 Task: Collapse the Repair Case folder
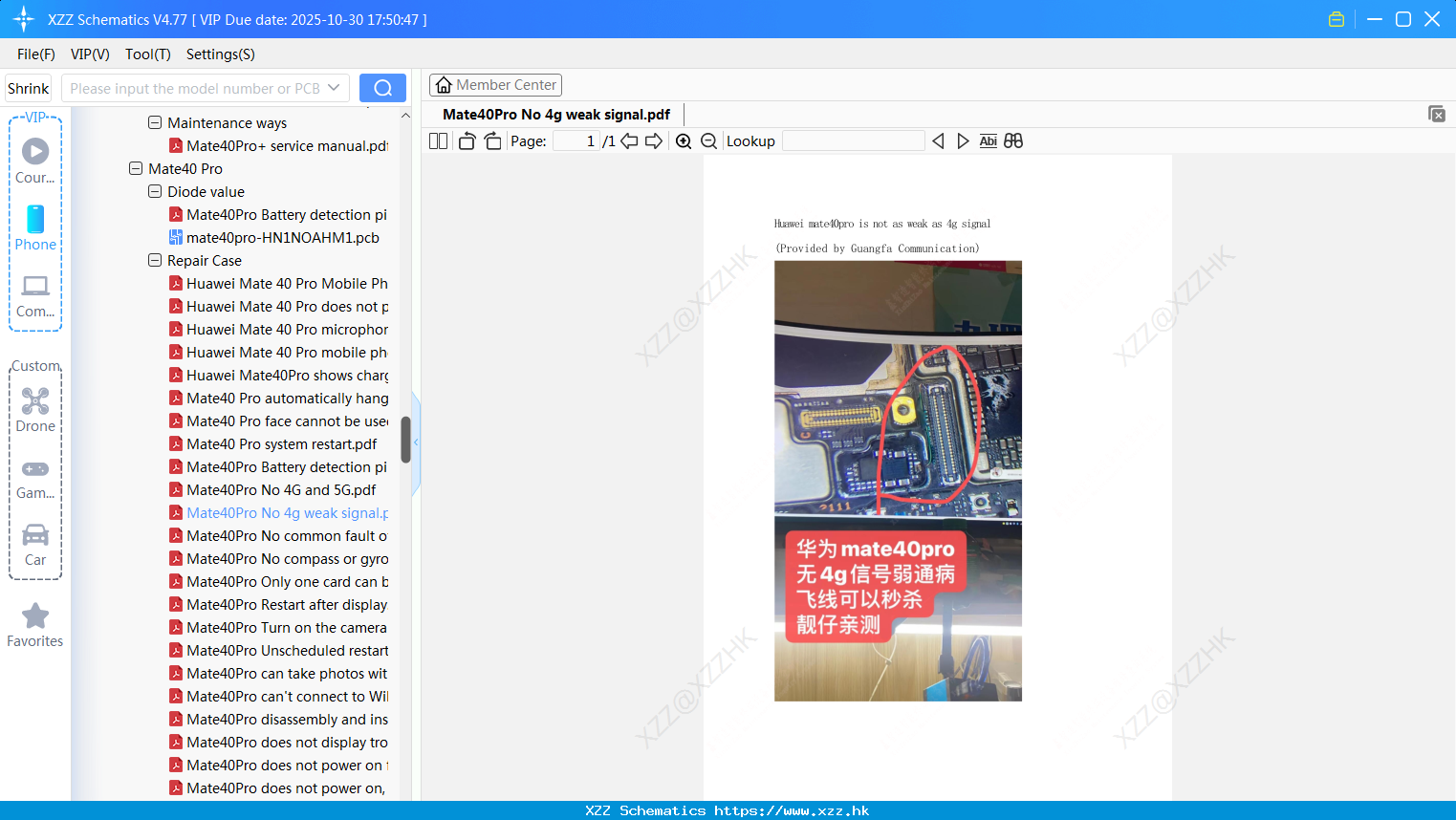[155, 261]
